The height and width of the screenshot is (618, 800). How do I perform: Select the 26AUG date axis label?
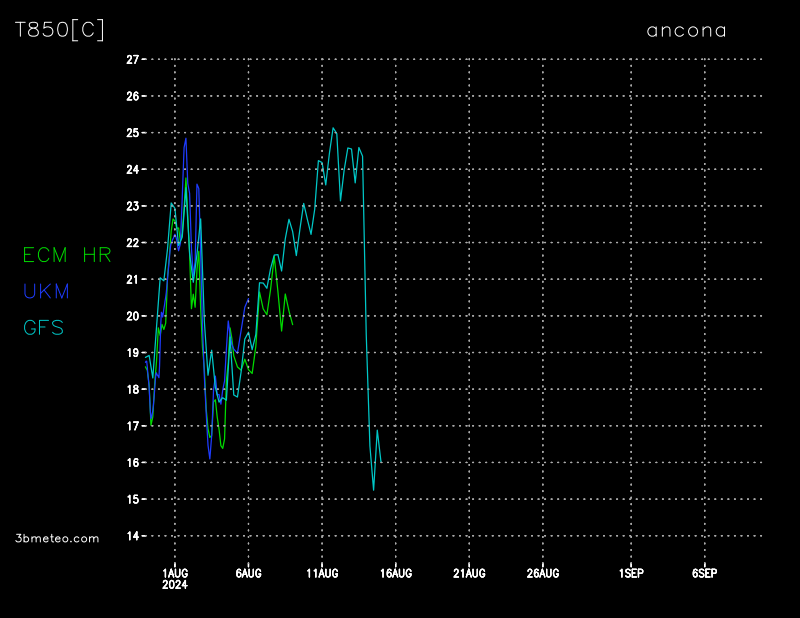point(542,573)
